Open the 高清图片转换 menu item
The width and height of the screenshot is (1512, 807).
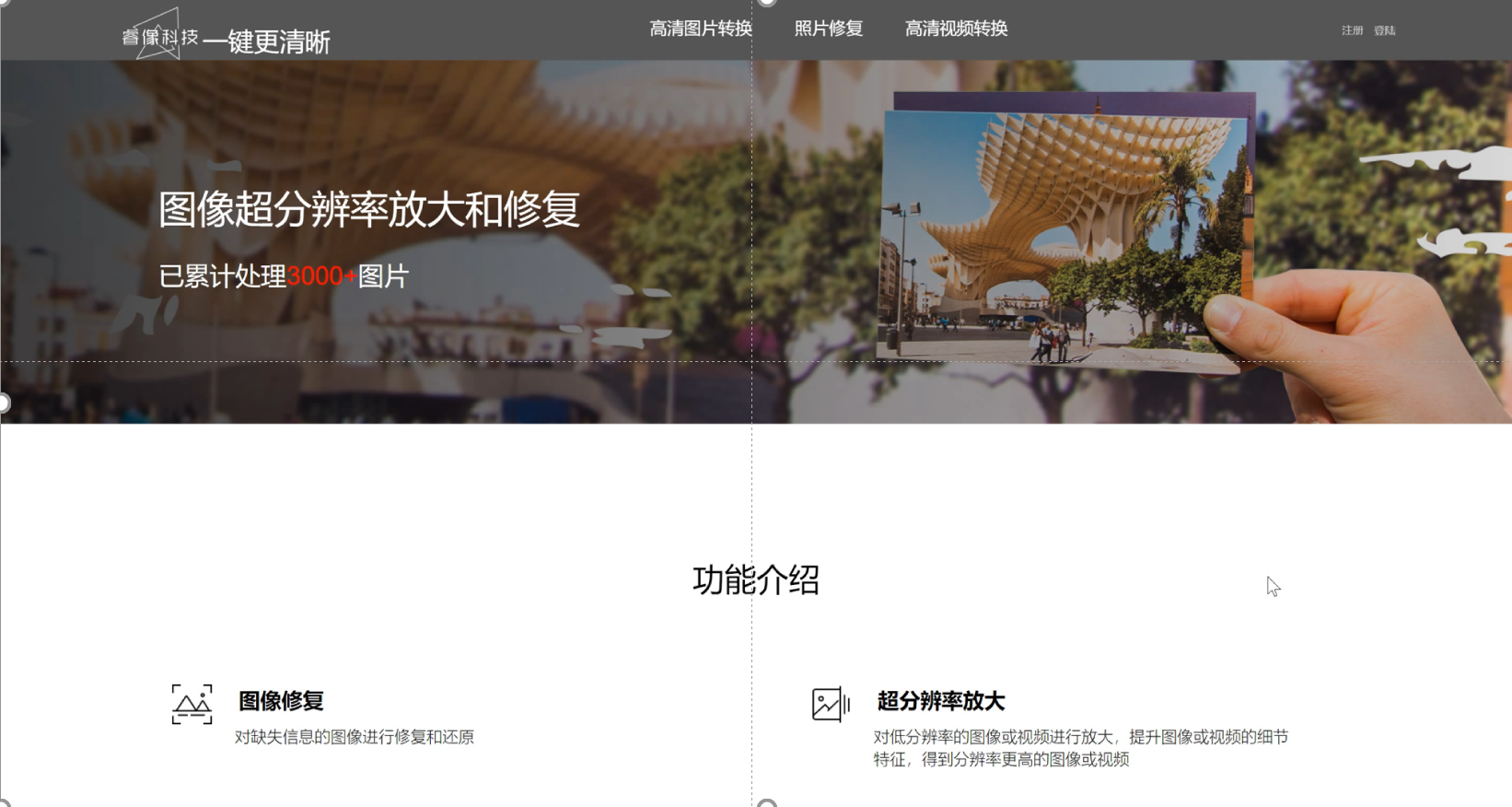click(700, 29)
